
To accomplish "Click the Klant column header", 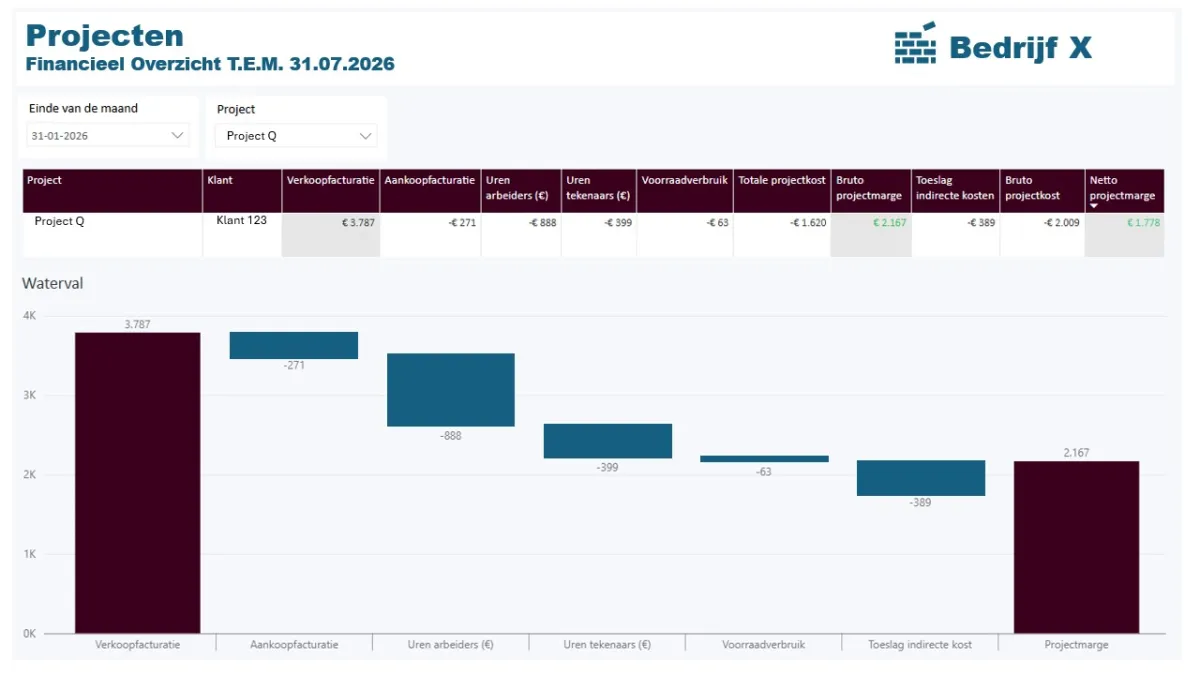I will coord(241,181).
